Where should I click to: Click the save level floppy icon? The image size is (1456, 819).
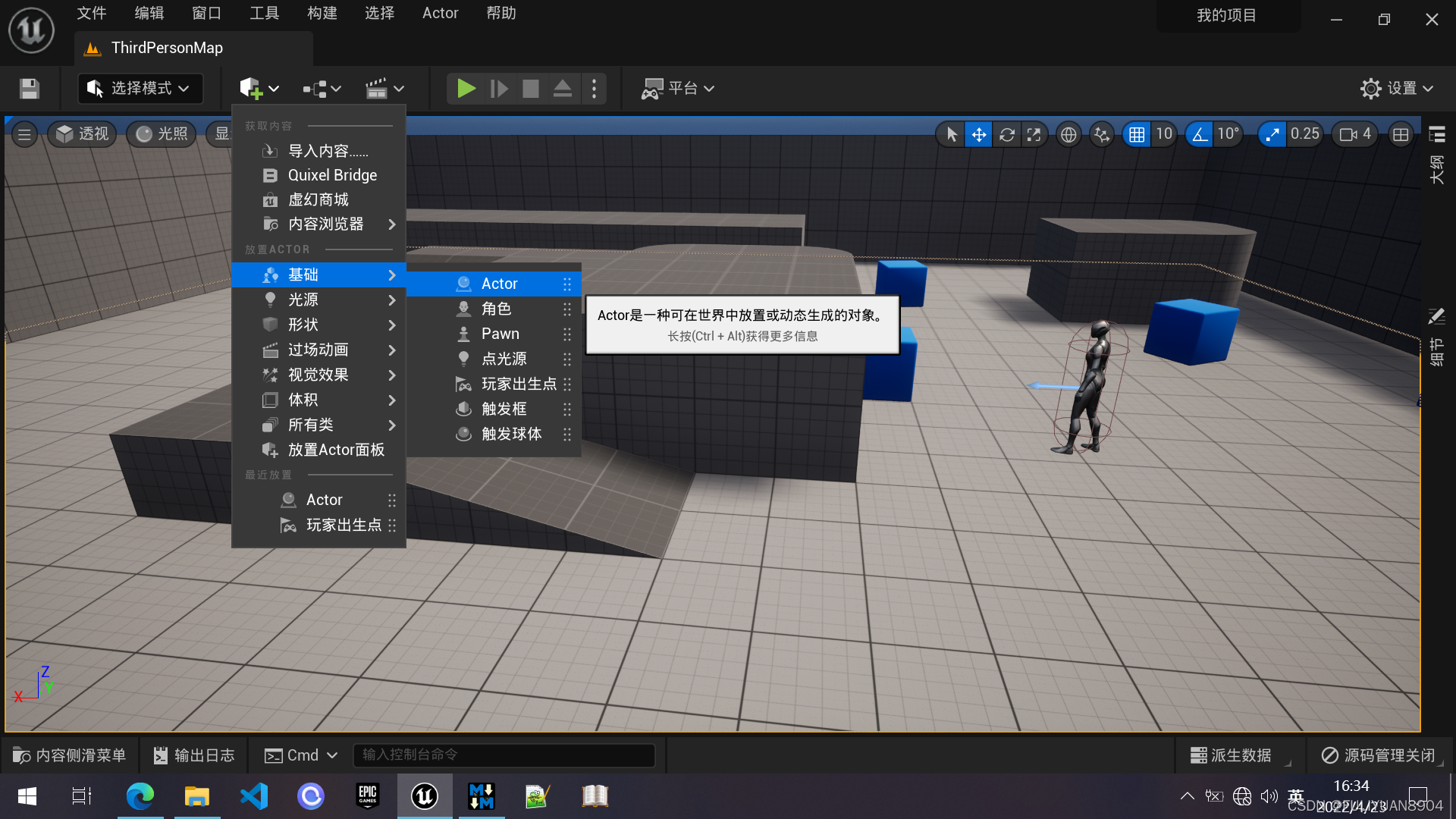(30, 89)
